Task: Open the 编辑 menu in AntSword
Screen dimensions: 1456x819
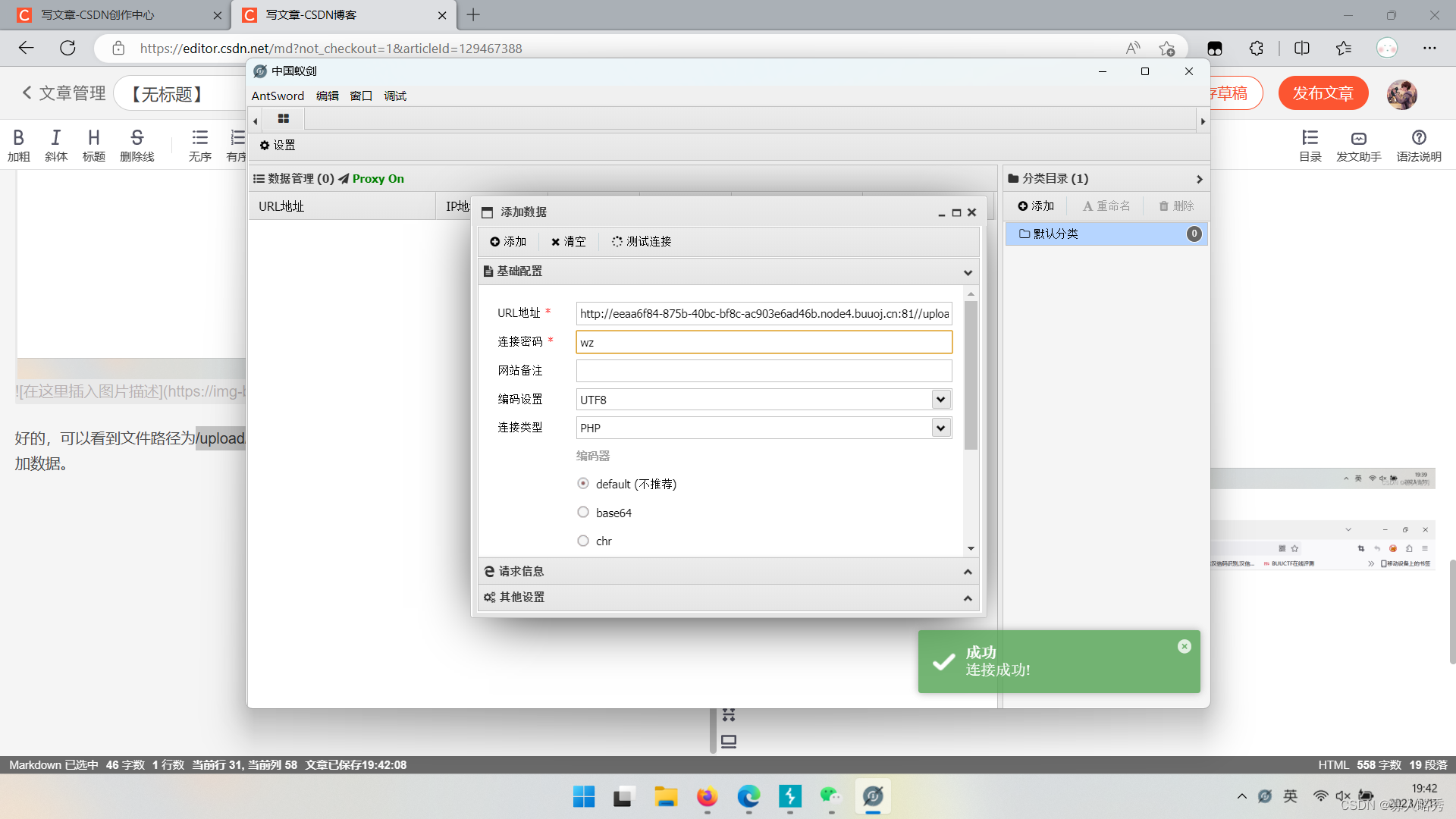Action: point(327,96)
